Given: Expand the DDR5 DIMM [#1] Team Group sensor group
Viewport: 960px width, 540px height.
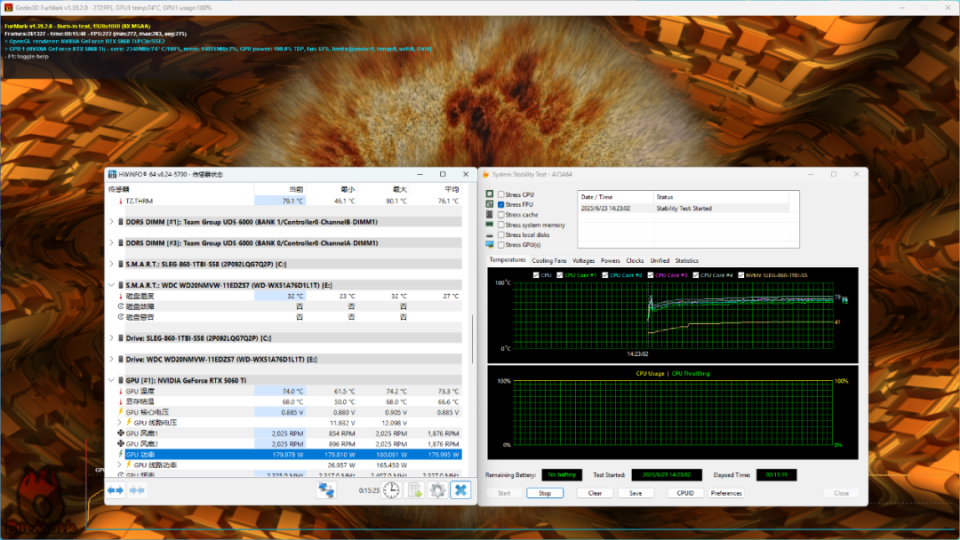Looking at the screenshot, I should coord(111,222).
